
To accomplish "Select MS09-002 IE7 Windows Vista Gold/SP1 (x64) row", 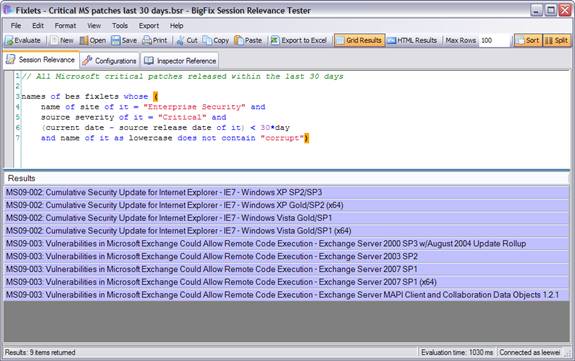I will coord(287,231).
